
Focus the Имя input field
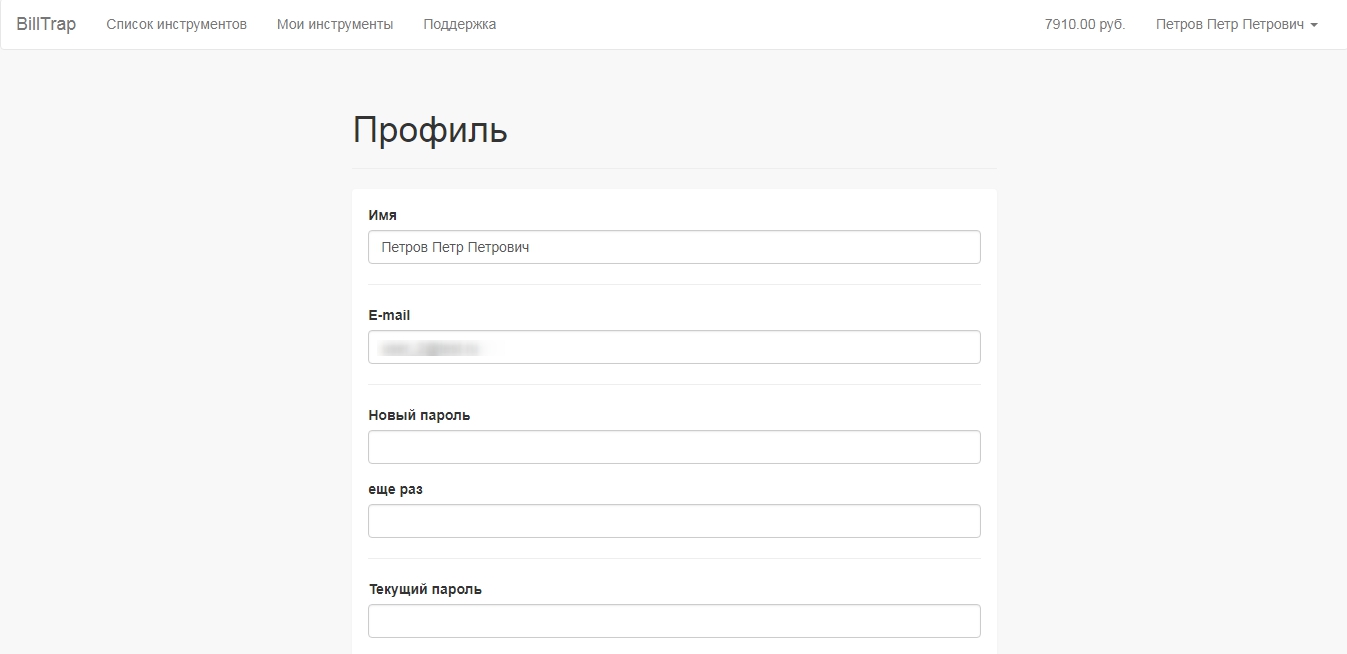pyautogui.click(x=674, y=247)
